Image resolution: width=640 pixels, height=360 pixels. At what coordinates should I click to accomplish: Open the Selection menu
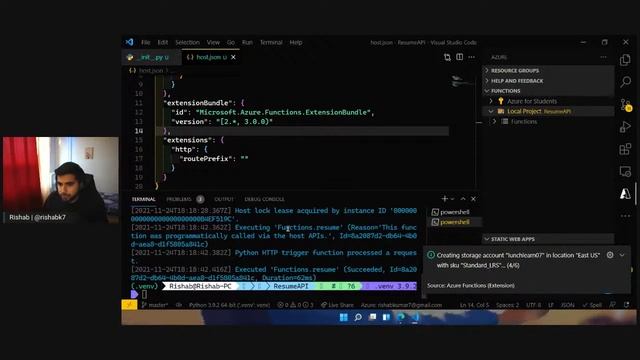pyautogui.click(x=187, y=42)
